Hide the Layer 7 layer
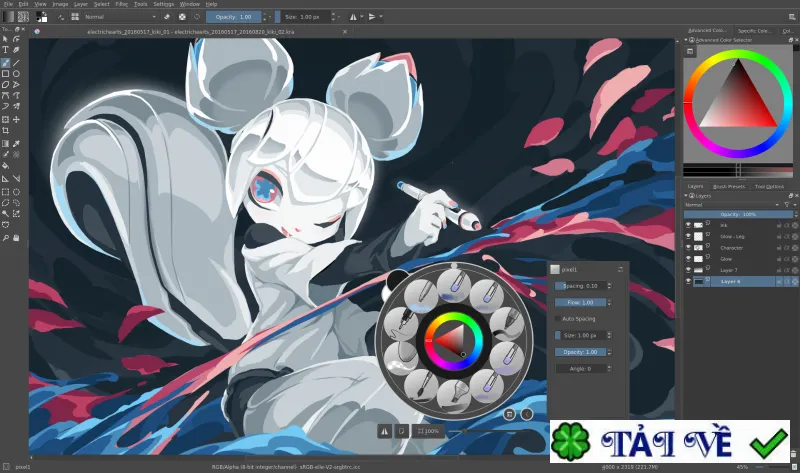The height and width of the screenshot is (473, 800). point(688,270)
